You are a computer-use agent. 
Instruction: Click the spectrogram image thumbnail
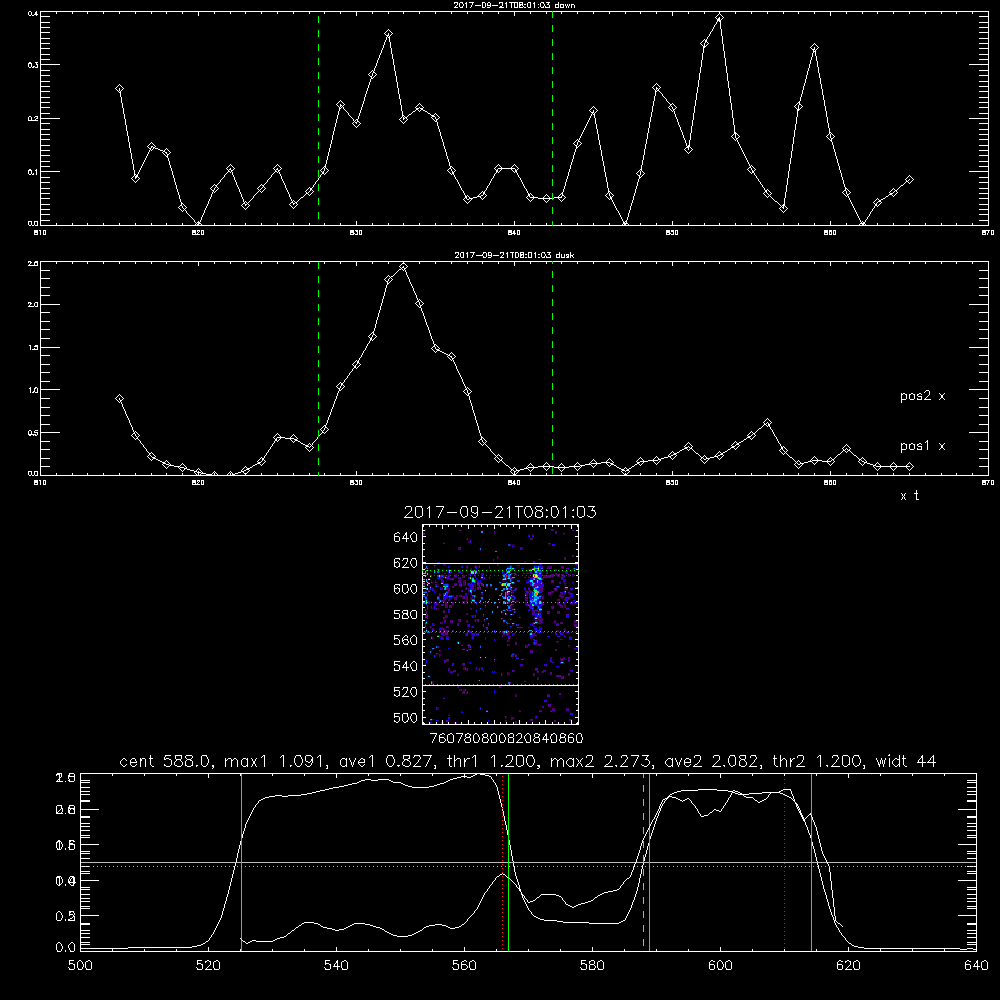(500, 624)
